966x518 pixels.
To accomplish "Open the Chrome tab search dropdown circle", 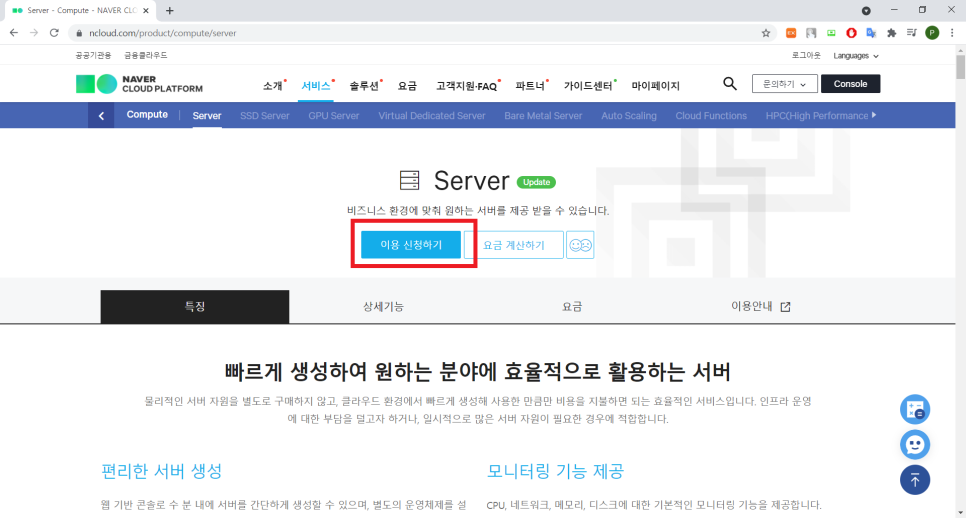I will click(866, 10).
